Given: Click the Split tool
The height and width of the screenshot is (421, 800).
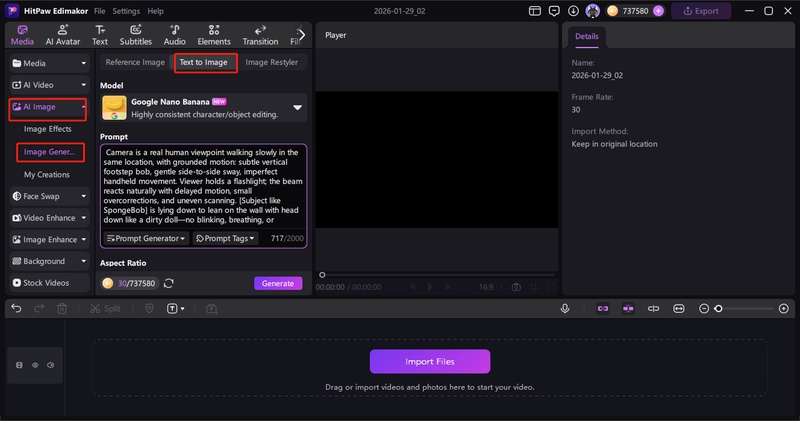Looking at the screenshot, I should 105,309.
